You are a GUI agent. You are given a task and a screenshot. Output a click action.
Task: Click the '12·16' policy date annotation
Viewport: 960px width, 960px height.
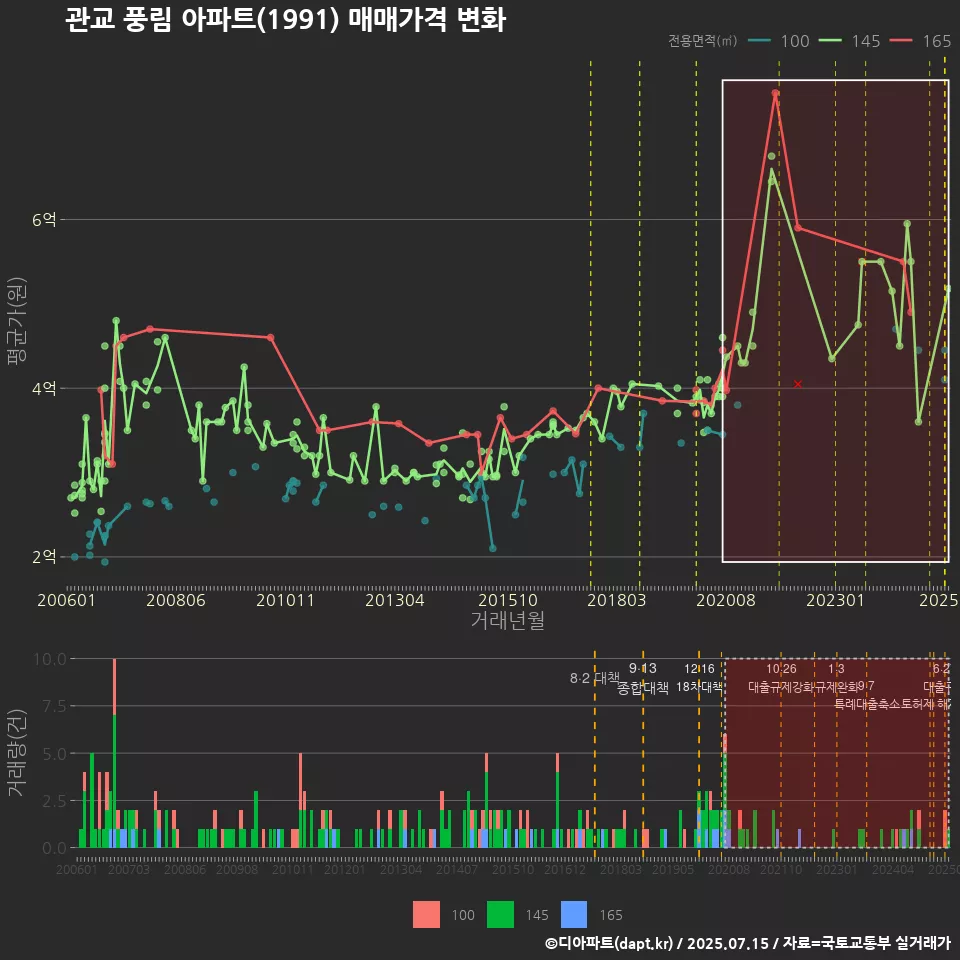tap(699, 669)
